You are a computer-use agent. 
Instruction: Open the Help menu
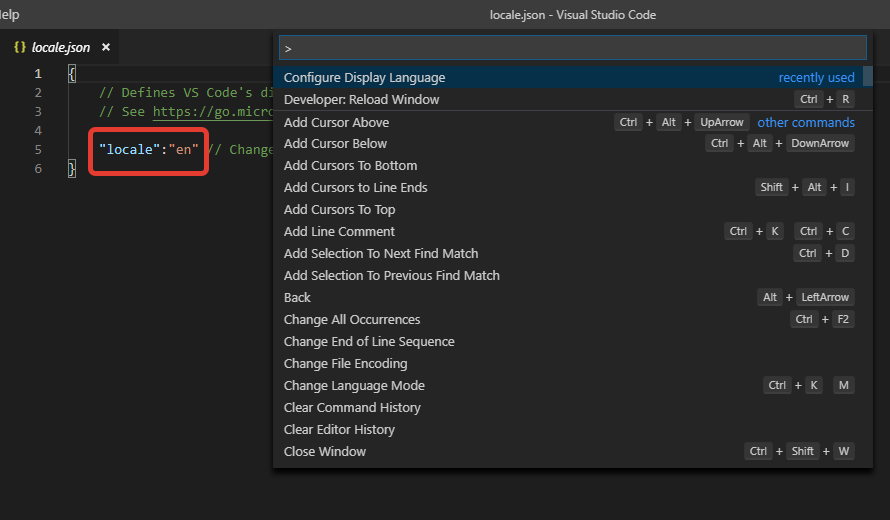coord(9,15)
